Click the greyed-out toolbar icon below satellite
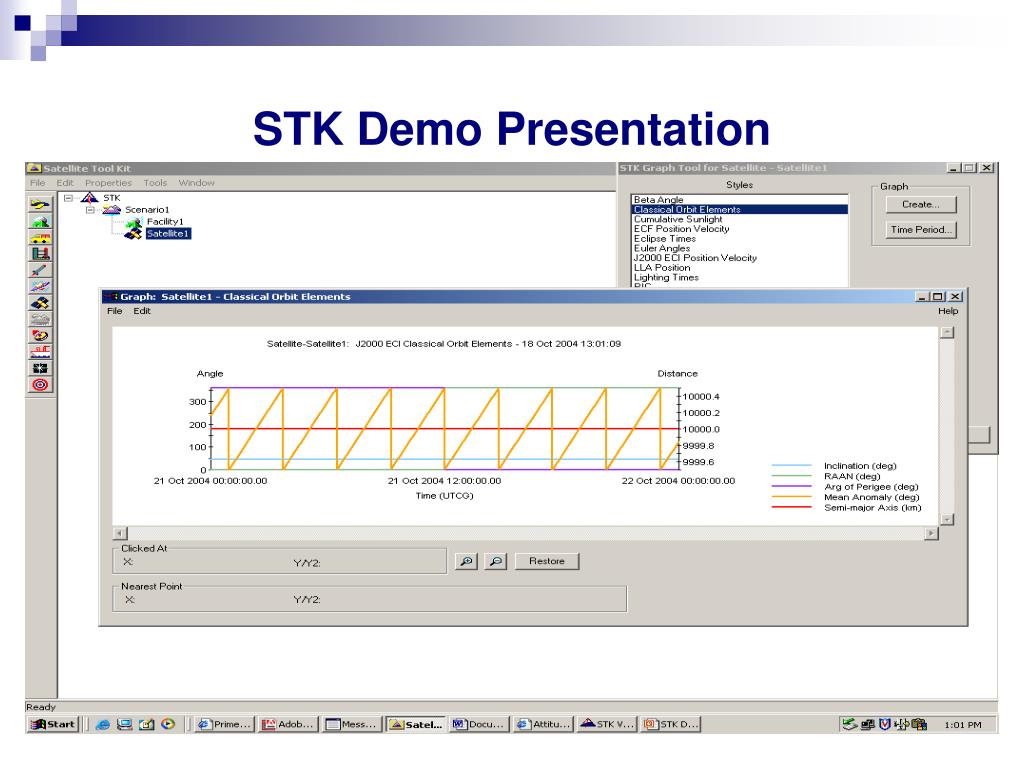Screen dimensions: 1024x768 [40, 319]
